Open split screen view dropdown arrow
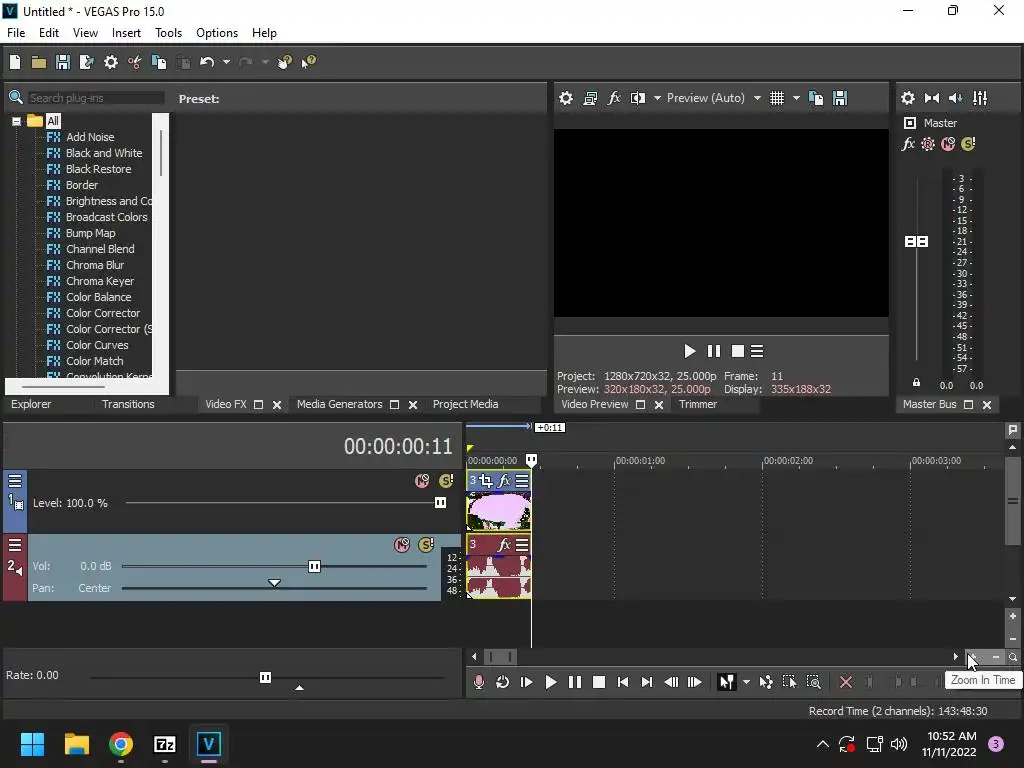The height and width of the screenshot is (768, 1024). tap(657, 98)
